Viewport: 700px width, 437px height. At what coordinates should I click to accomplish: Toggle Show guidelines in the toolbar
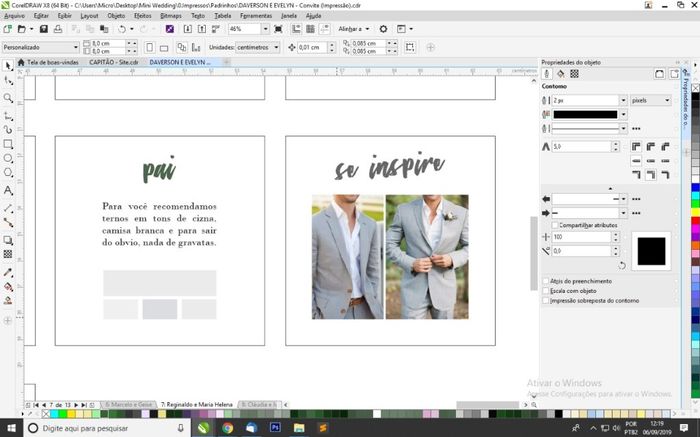point(325,29)
